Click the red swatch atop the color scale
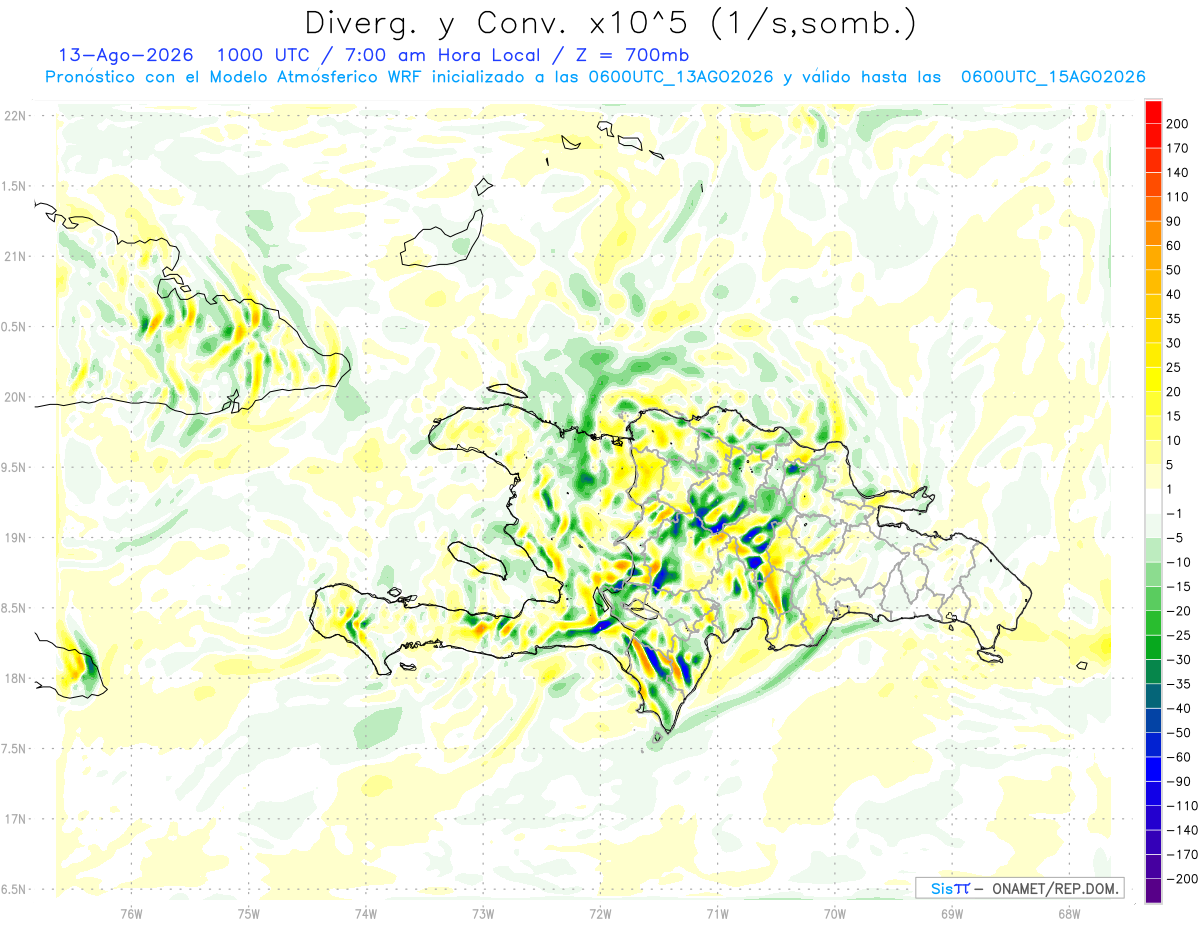The height and width of the screenshot is (927, 1200). (1153, 112)
